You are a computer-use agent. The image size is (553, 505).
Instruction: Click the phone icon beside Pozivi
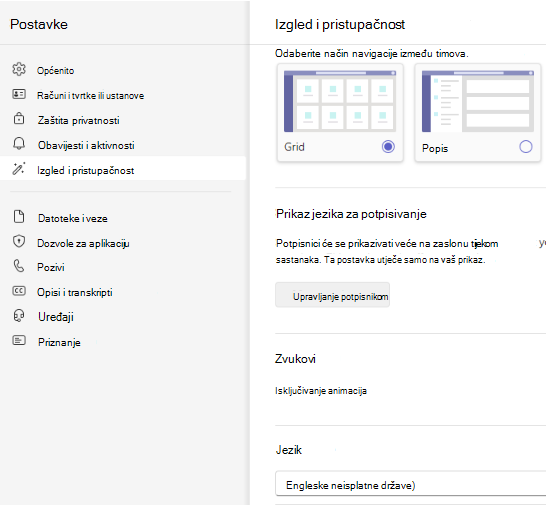19,266
